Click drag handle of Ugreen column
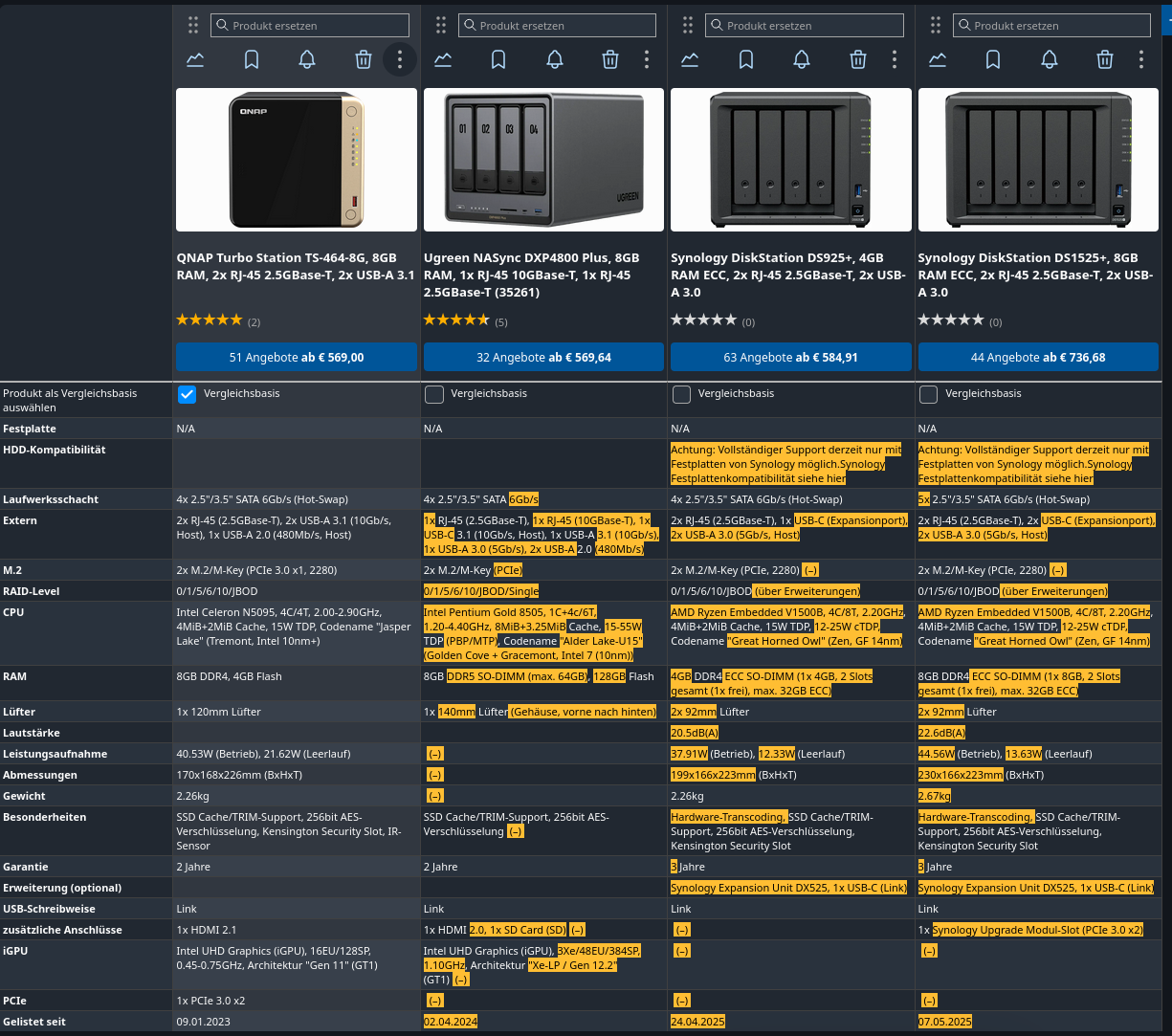Viewport: 1172px width, 1036px height. [441, 25]
